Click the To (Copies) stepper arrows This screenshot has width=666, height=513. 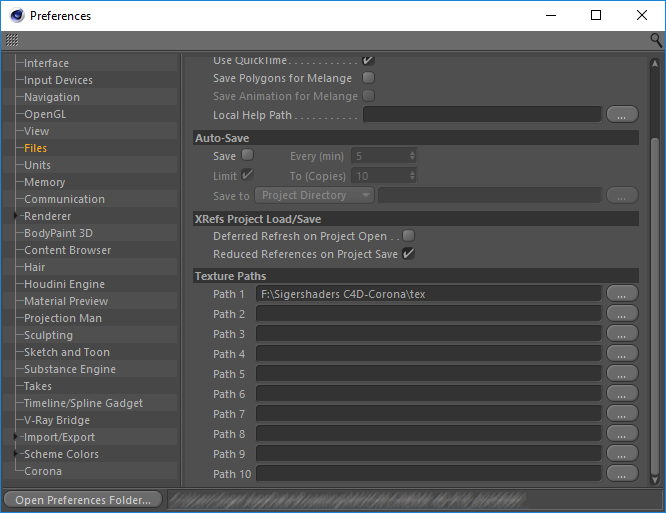pos(412,176)
